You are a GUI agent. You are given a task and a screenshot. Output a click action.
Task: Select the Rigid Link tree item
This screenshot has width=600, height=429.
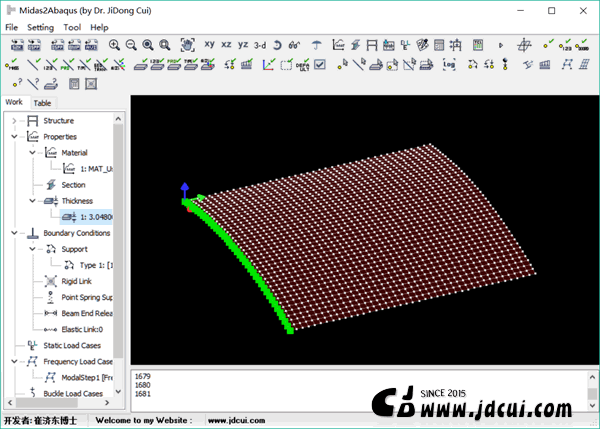[x=77, y=281]
